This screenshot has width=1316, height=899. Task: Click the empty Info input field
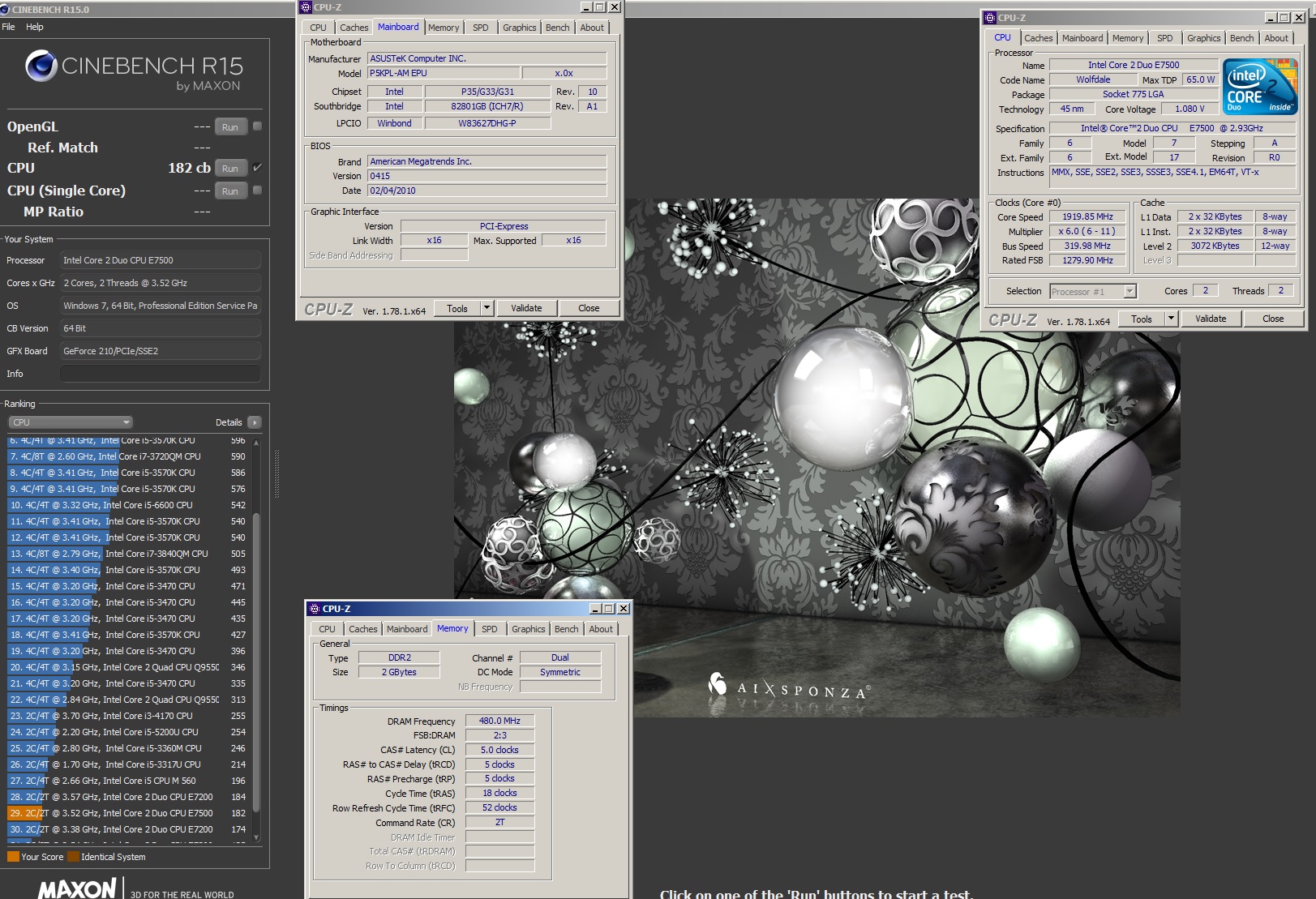[x=161, y=374]
